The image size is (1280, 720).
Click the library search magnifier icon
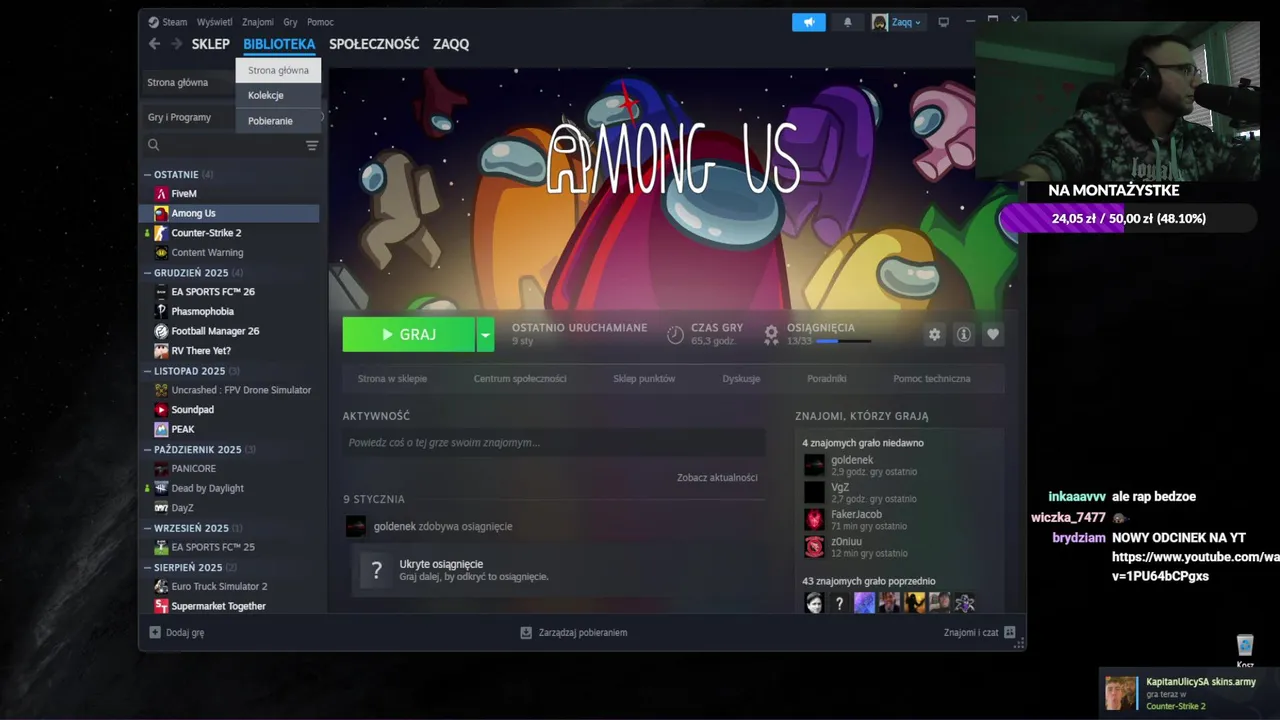[153, 145]
